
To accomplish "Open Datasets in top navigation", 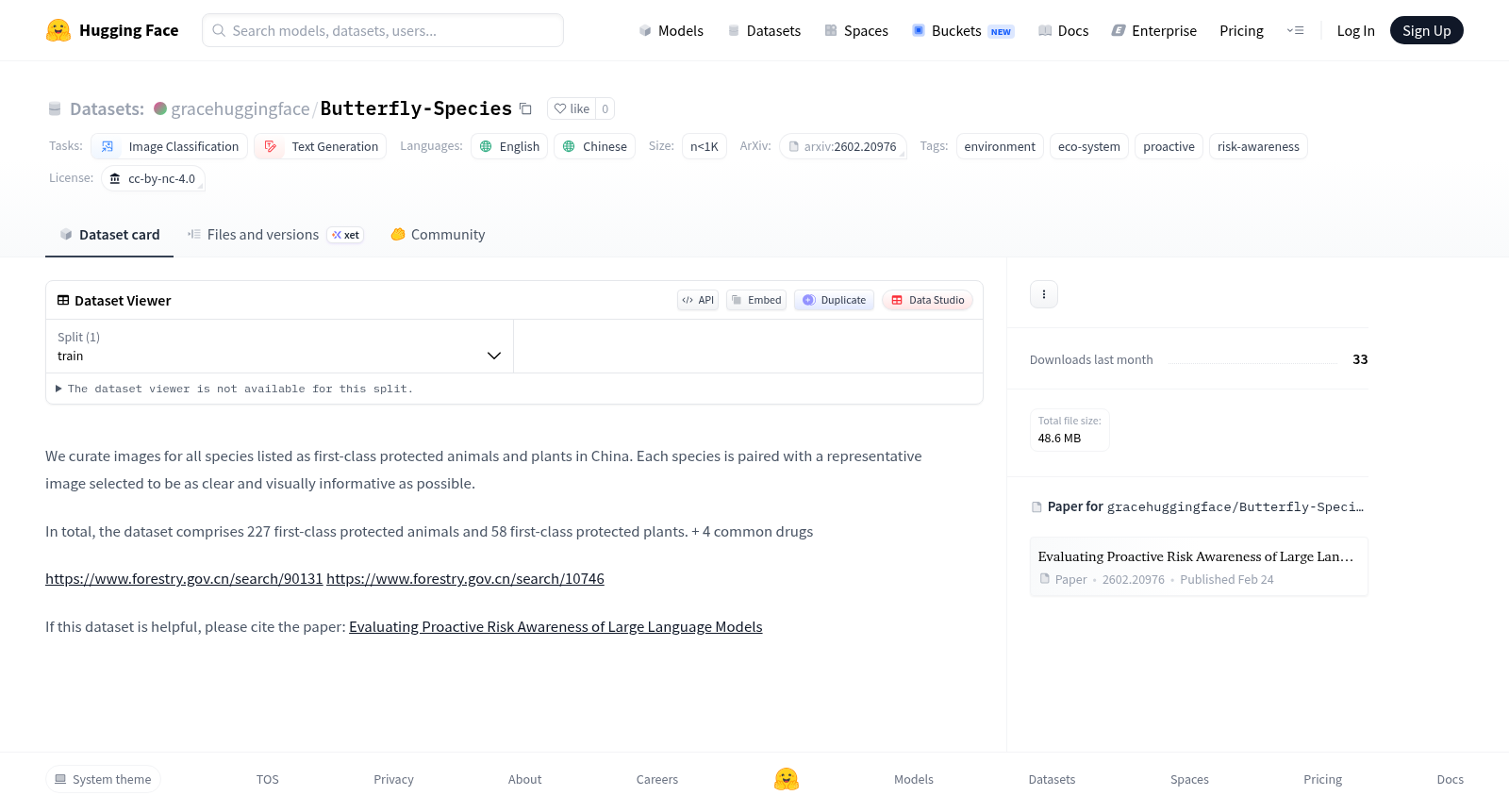I will pos(764,30).
